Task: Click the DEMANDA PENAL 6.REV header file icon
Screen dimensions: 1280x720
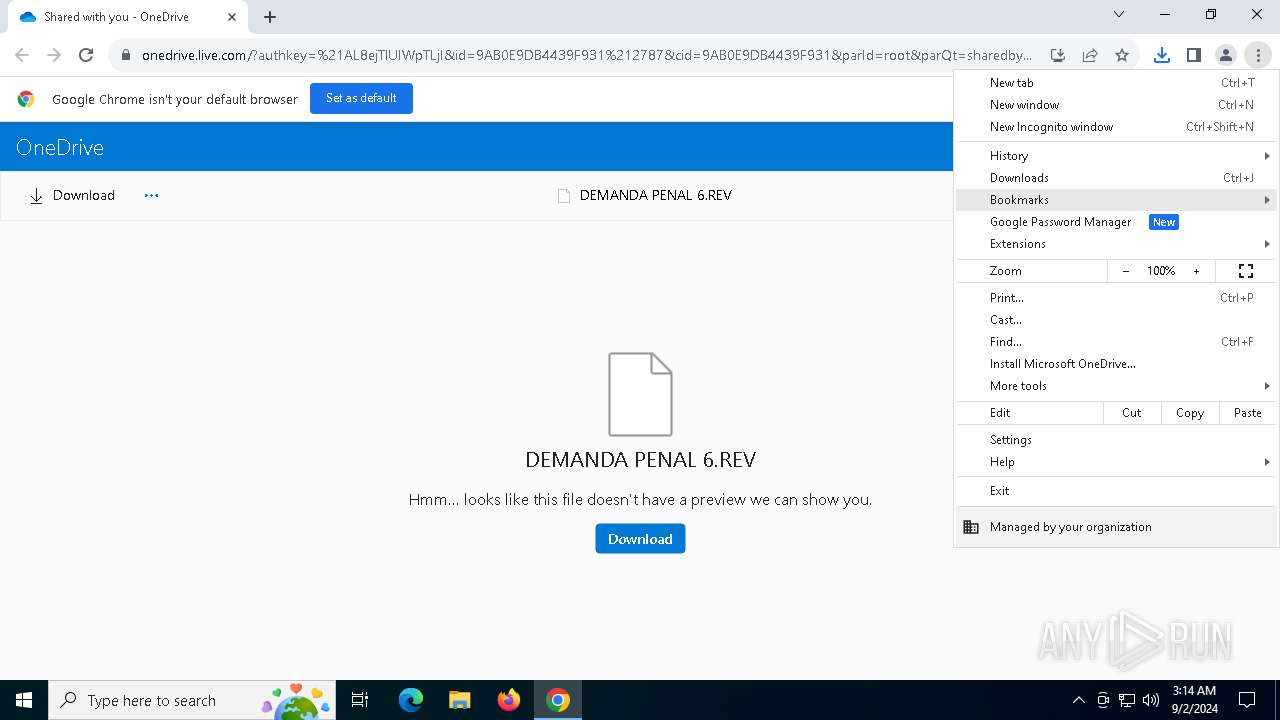Action: (564, 195)
